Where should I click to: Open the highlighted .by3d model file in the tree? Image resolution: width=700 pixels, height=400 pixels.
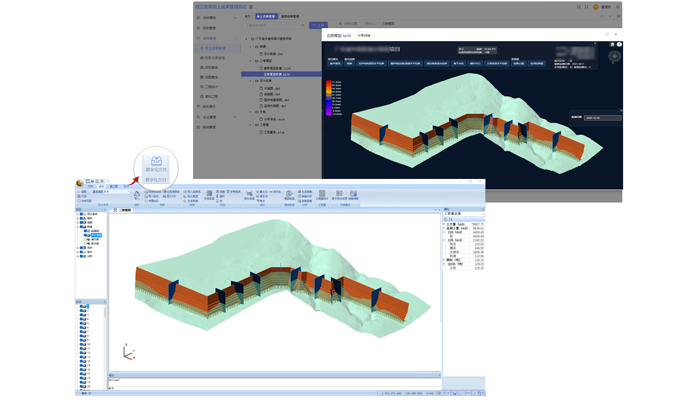click(x=277, y=74)
